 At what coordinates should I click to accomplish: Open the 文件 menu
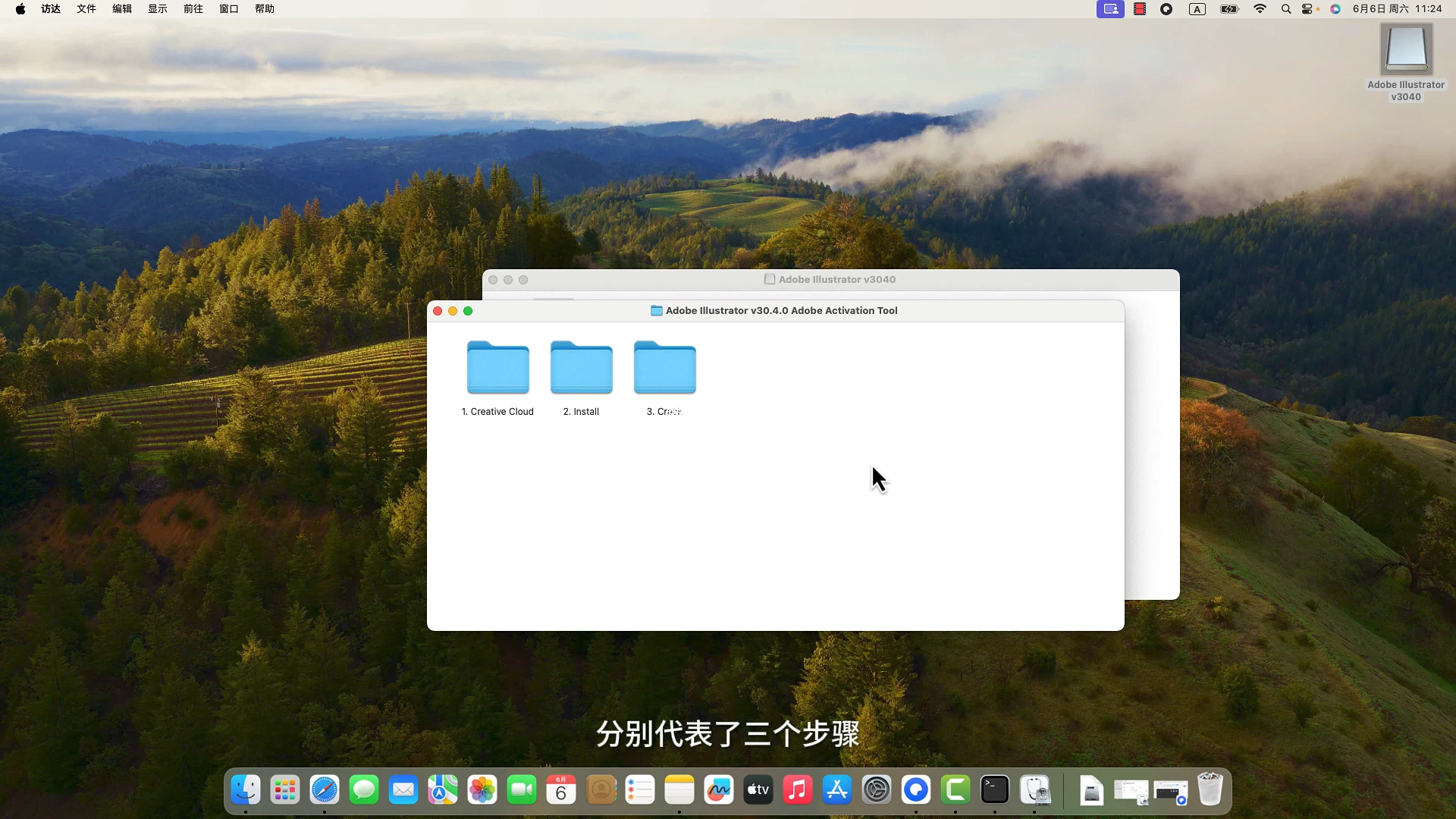(x=86, y=9)
